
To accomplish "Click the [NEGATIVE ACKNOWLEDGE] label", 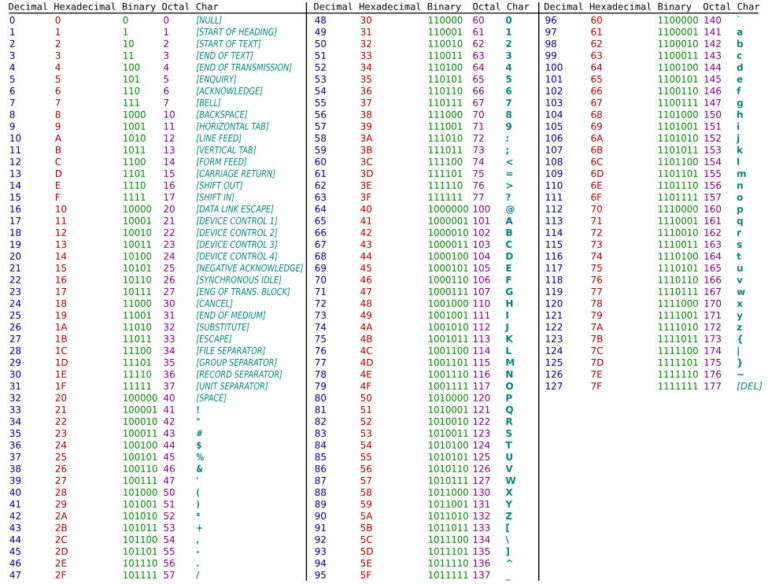I will click(249, 268).
